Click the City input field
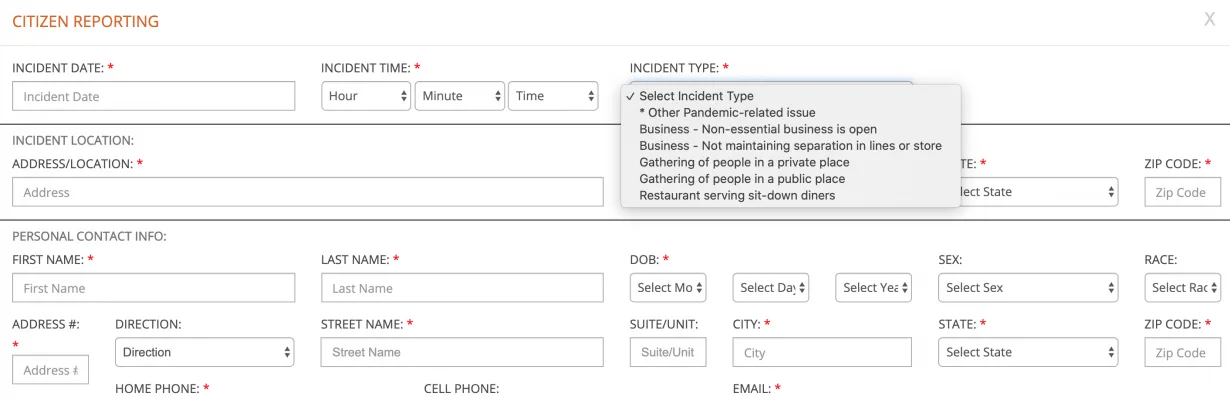Viewport: 1230px width, 400px height. 822,352
